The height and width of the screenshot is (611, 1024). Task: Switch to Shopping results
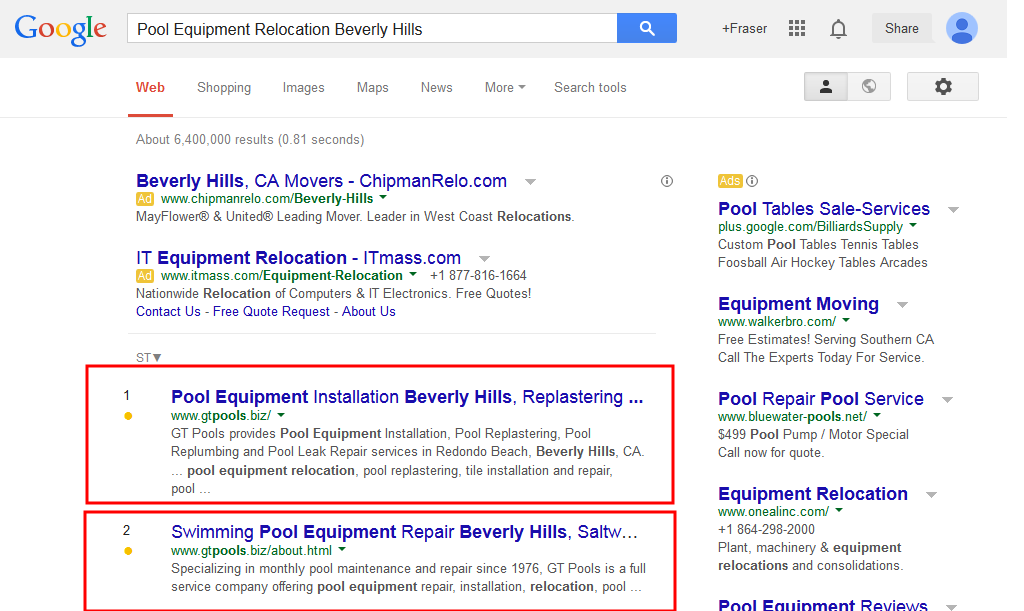[x=224, y=87]
